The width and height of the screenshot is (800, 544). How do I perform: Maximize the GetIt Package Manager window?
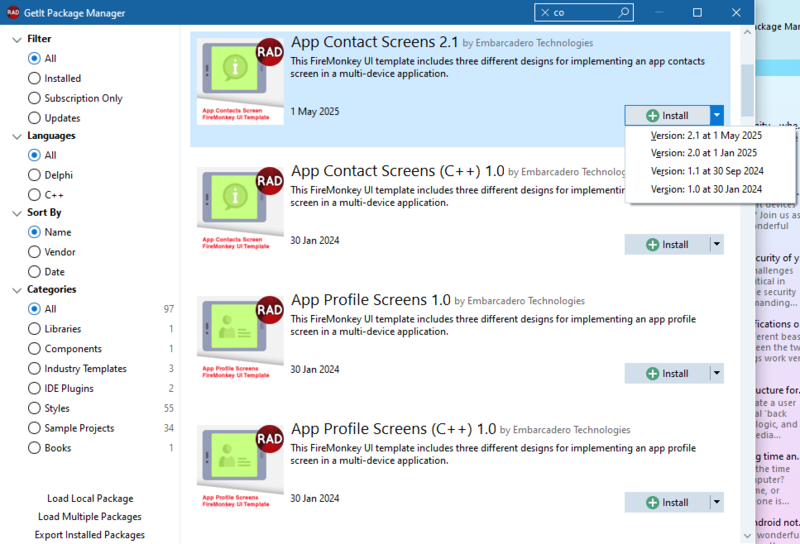point(697,12)
